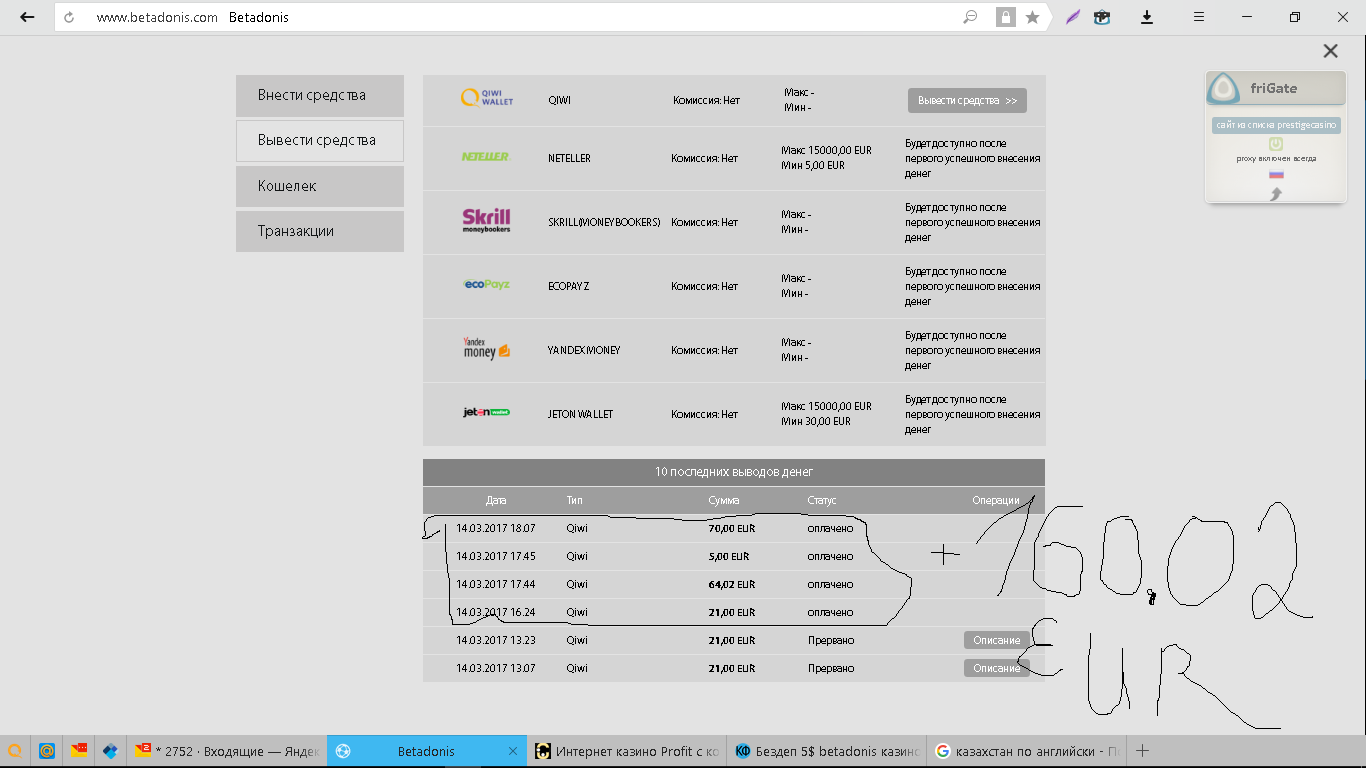
Task: Click the gray arrow in friGate panel
Action: pos(1276,194)
